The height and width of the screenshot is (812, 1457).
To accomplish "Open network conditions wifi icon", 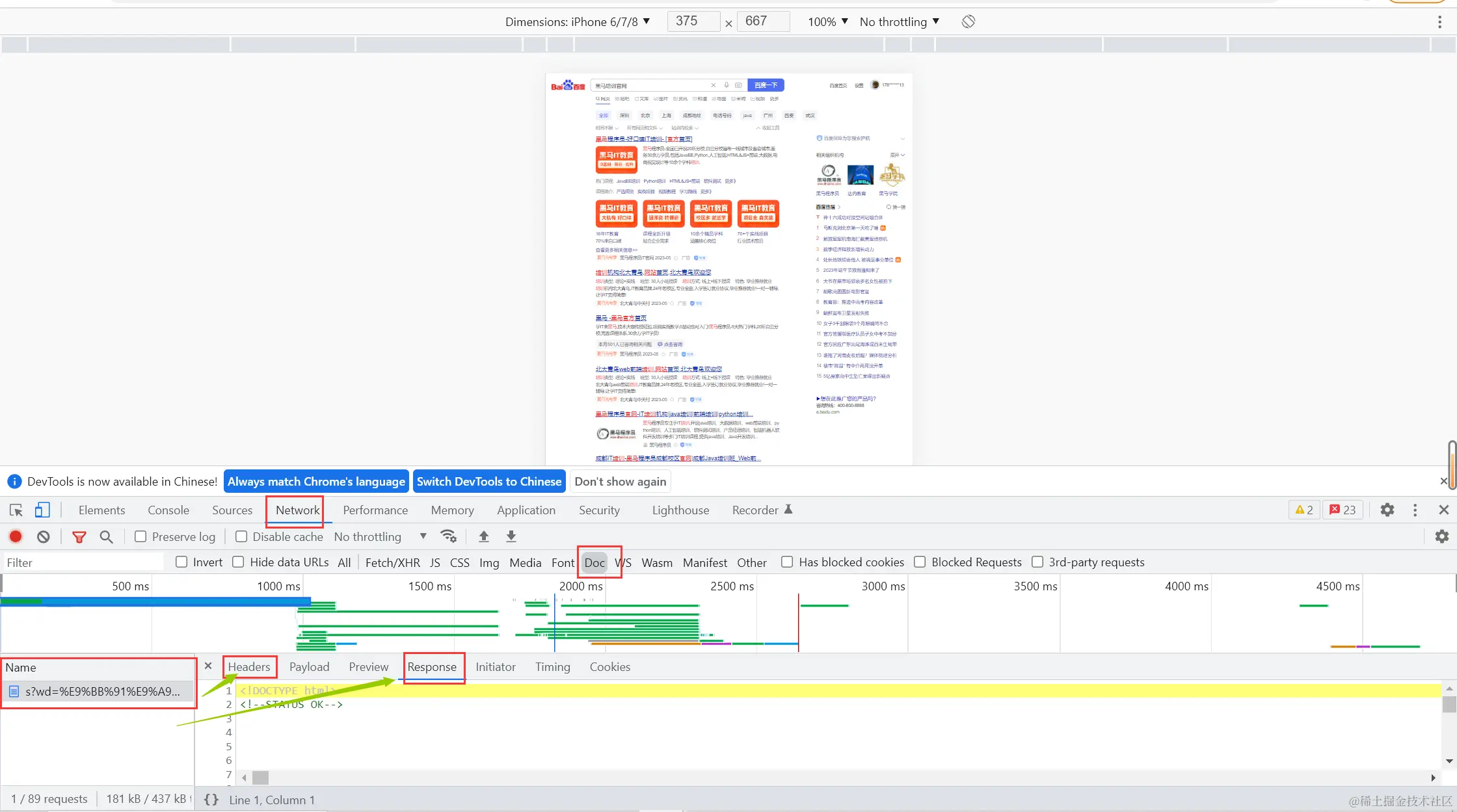I will click(x=448, y=536).
